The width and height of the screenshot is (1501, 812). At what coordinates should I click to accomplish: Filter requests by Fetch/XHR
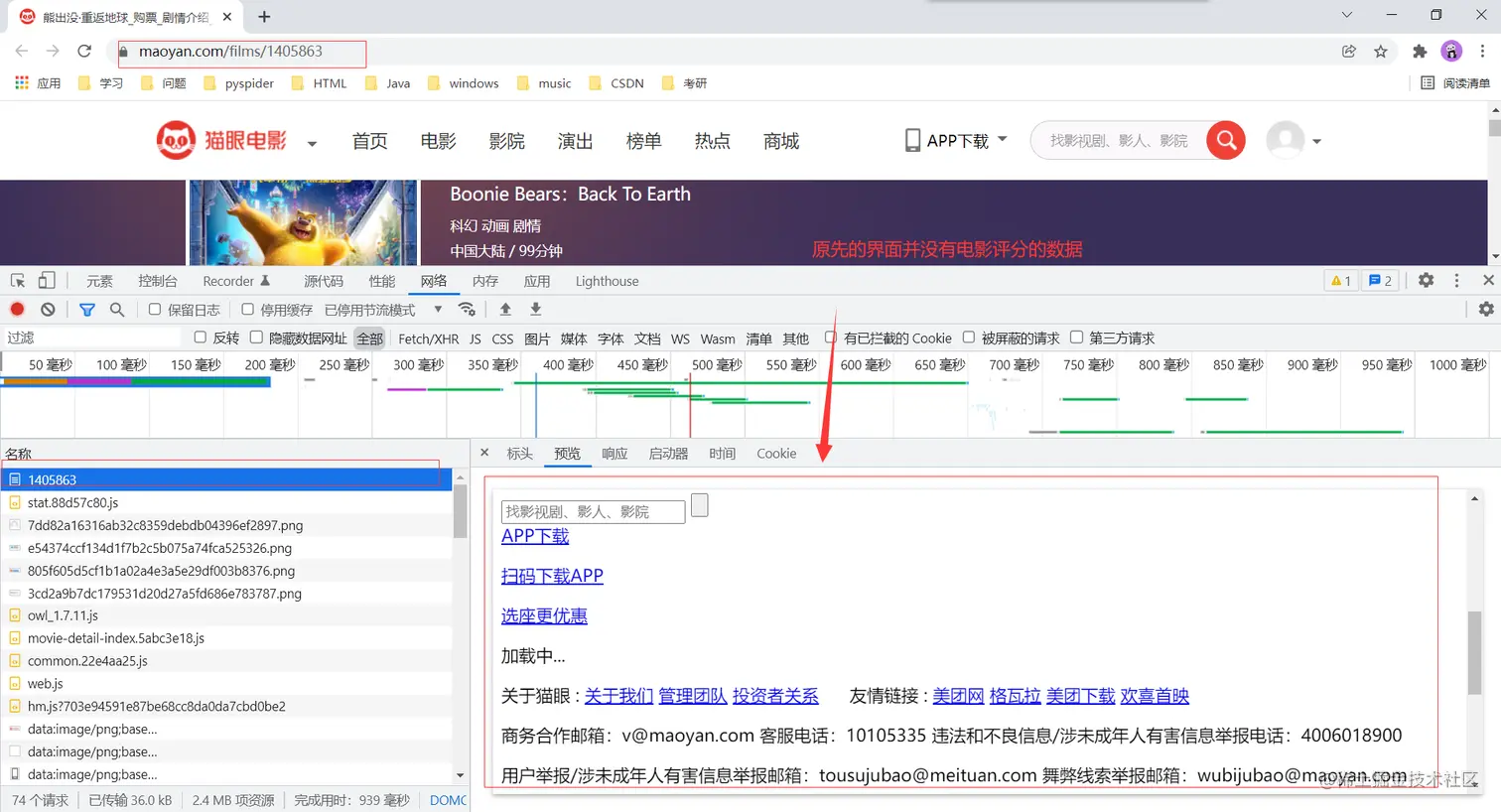pyautogui.click(x=428, y=338)
